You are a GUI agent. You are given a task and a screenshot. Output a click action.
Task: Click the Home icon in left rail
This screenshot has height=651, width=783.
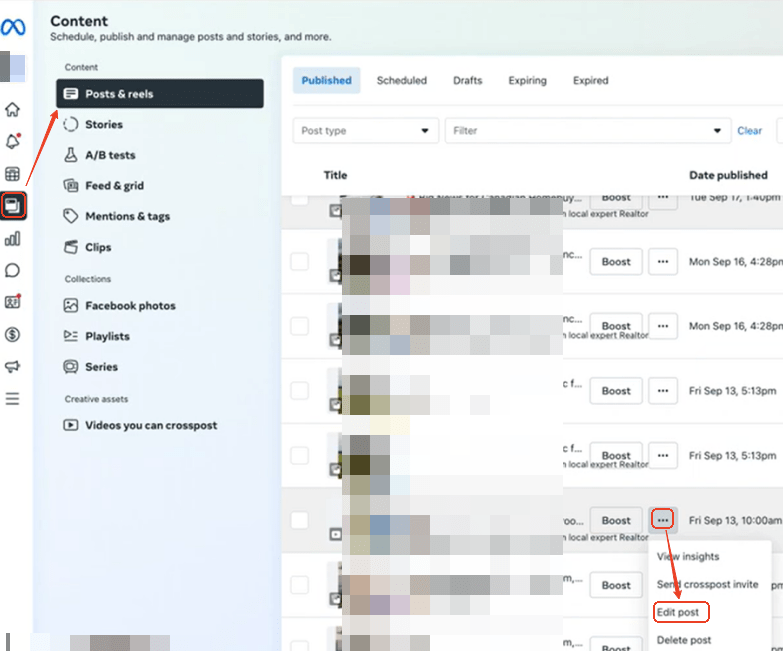(12, 110)
